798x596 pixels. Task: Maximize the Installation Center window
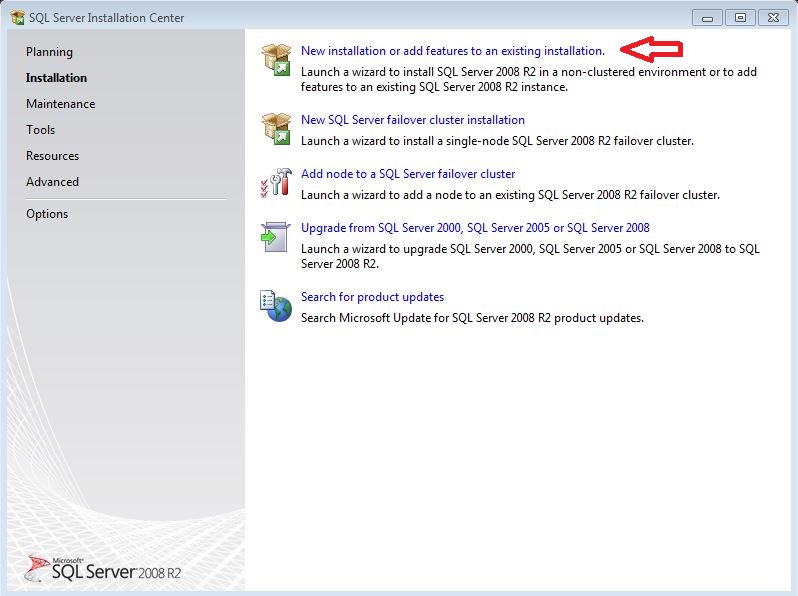[x=740, y=18]
